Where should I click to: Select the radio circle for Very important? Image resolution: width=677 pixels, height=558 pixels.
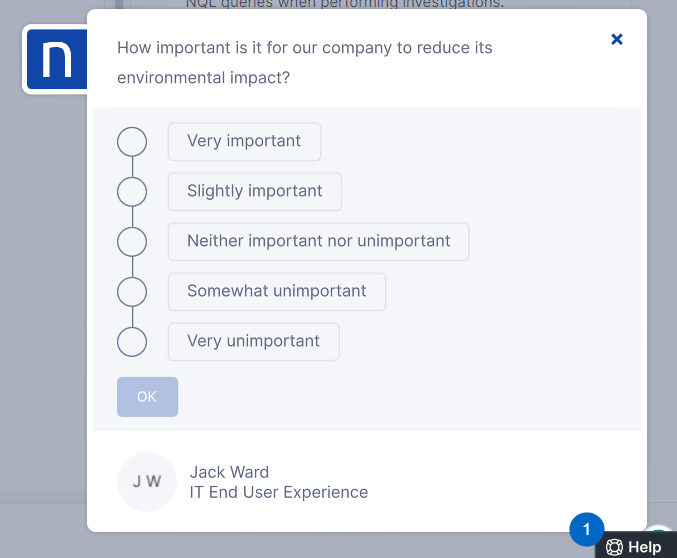[x=132, y=142]
